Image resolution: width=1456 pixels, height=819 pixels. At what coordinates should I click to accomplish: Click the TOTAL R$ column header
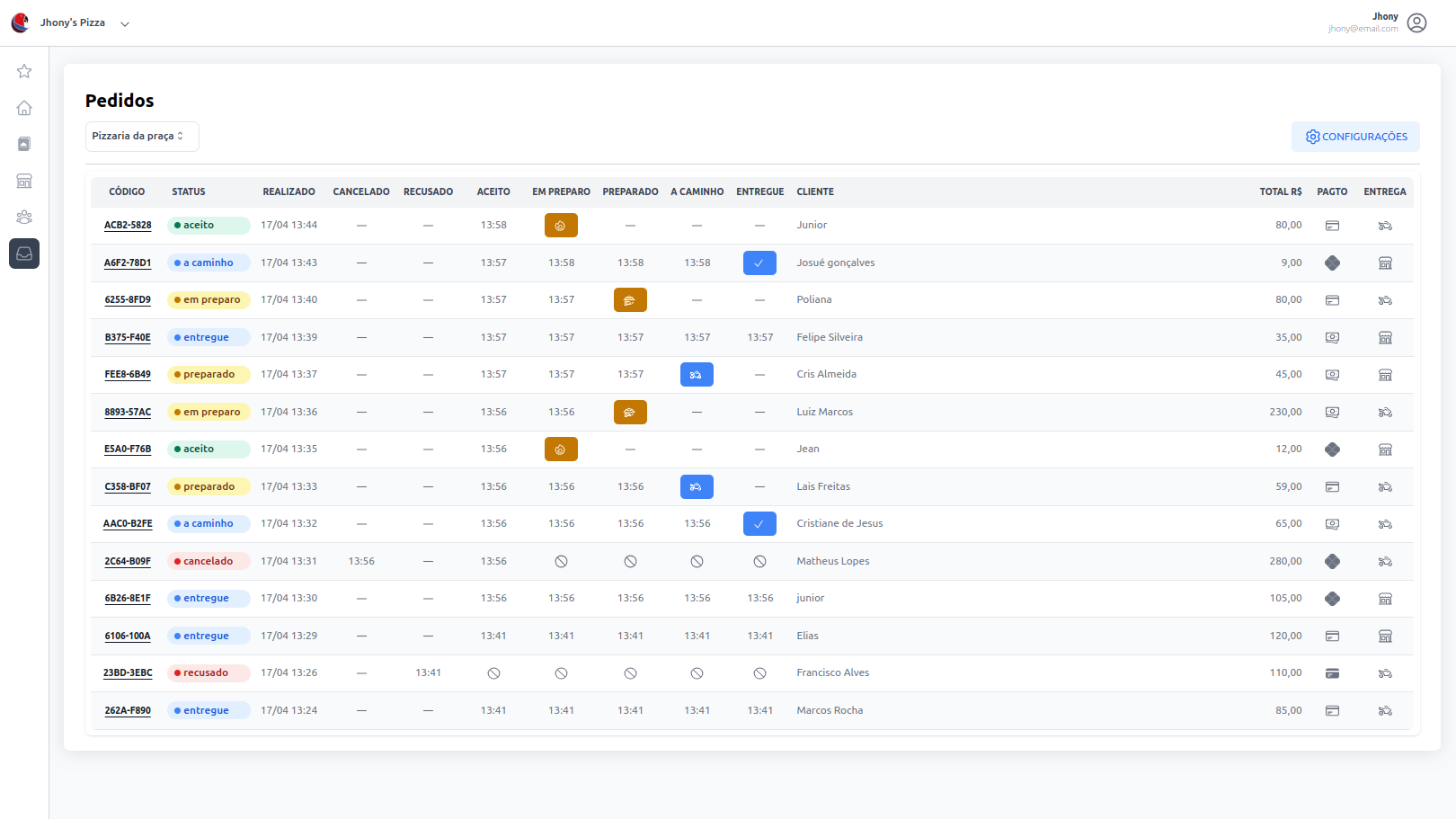click(x=1280, y=191)
